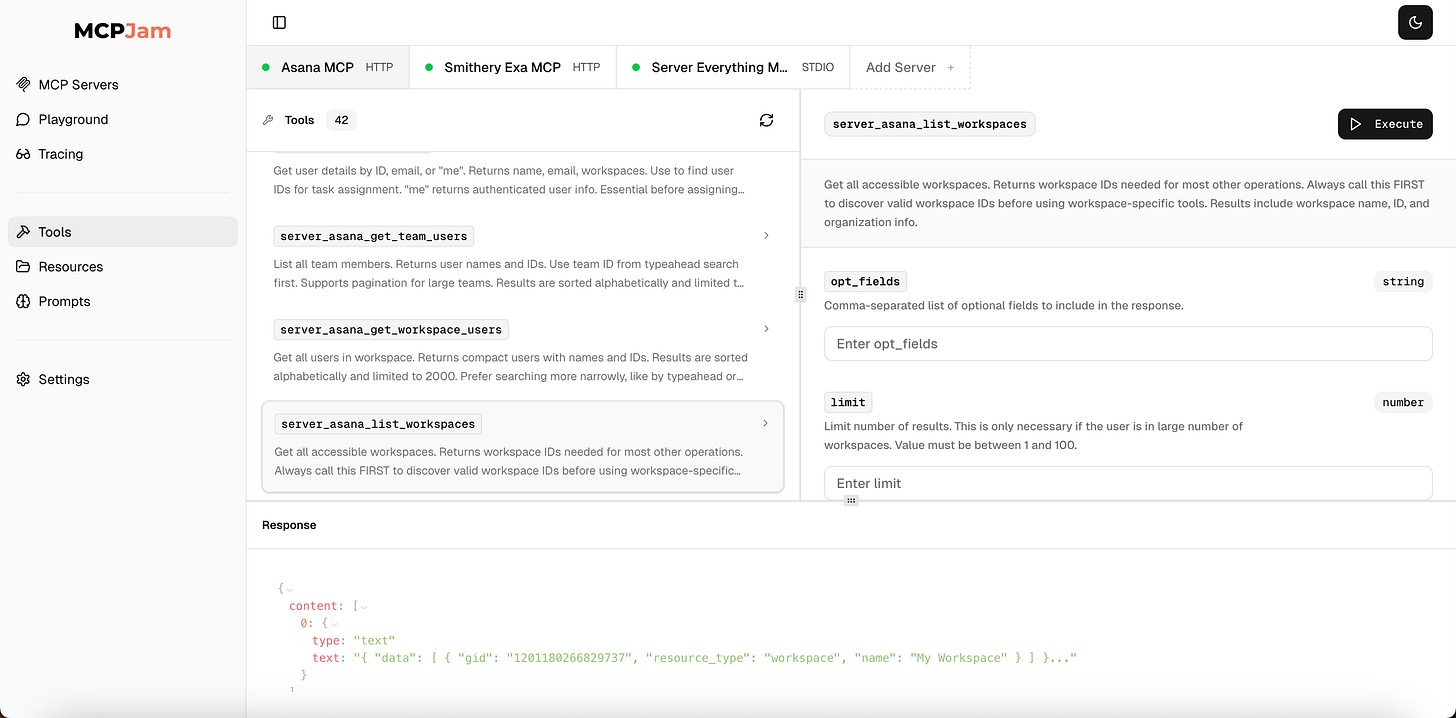This screenshot has width=1456, height=718.
Task: Expand chevron on server_asana_list_workspaces row
Action: click(766, 423)
